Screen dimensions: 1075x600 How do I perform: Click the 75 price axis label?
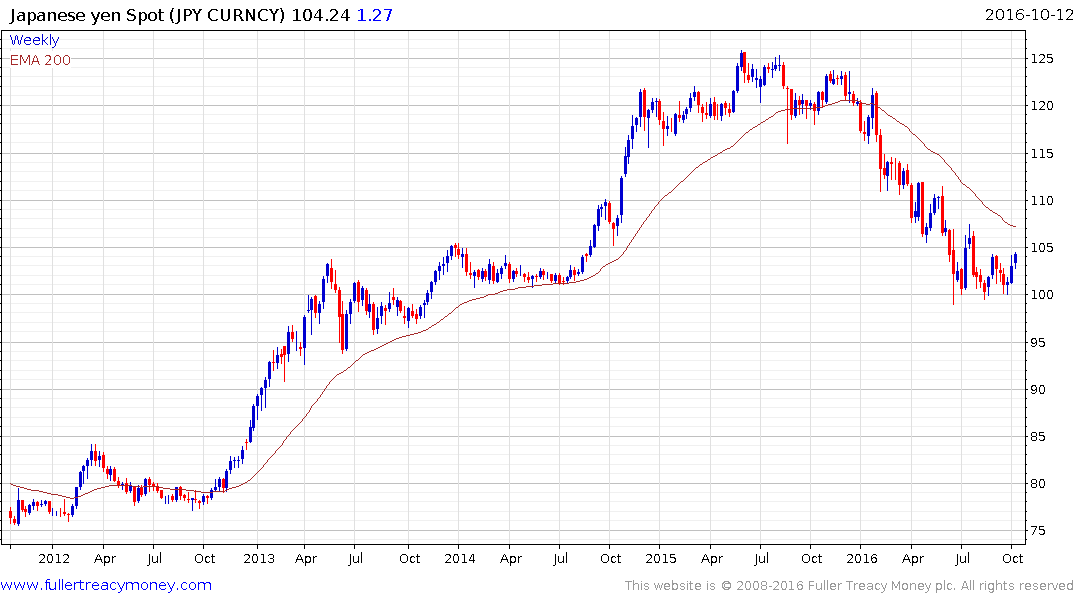[1039, 531]
